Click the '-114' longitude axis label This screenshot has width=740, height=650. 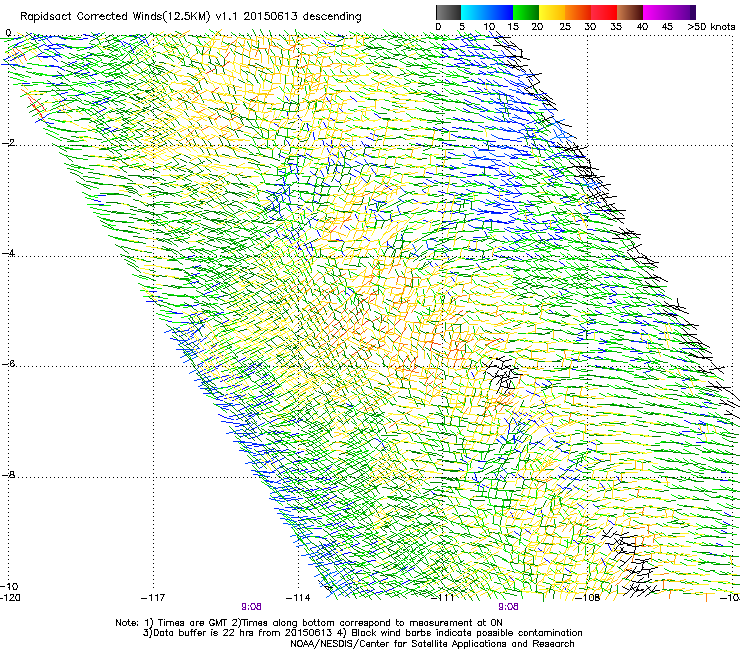[x=298, y=598]
